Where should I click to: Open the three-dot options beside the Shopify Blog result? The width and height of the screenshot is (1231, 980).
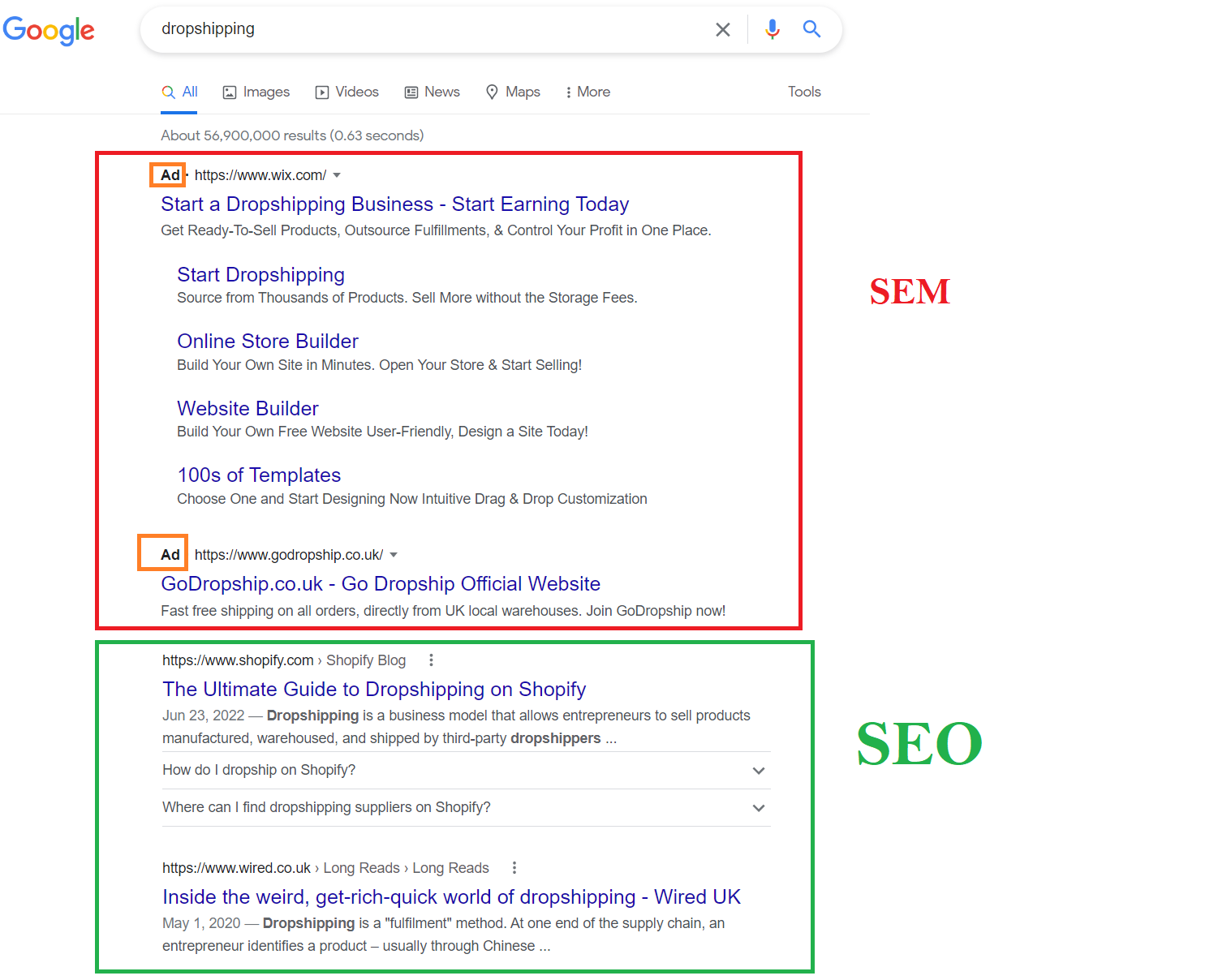click(431, 660)
